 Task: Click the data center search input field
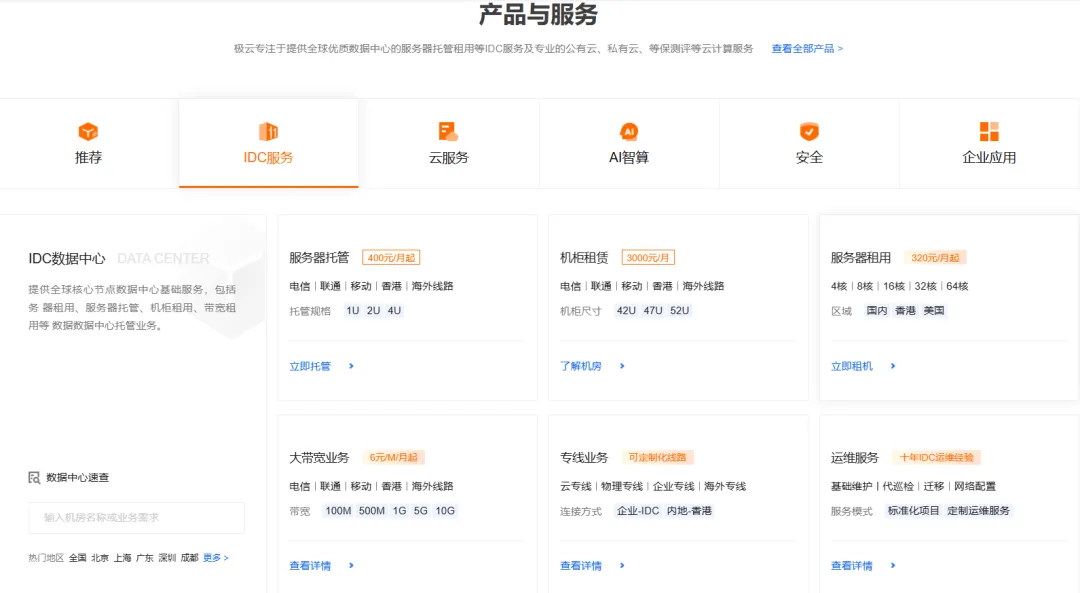[x=136, y=518]
